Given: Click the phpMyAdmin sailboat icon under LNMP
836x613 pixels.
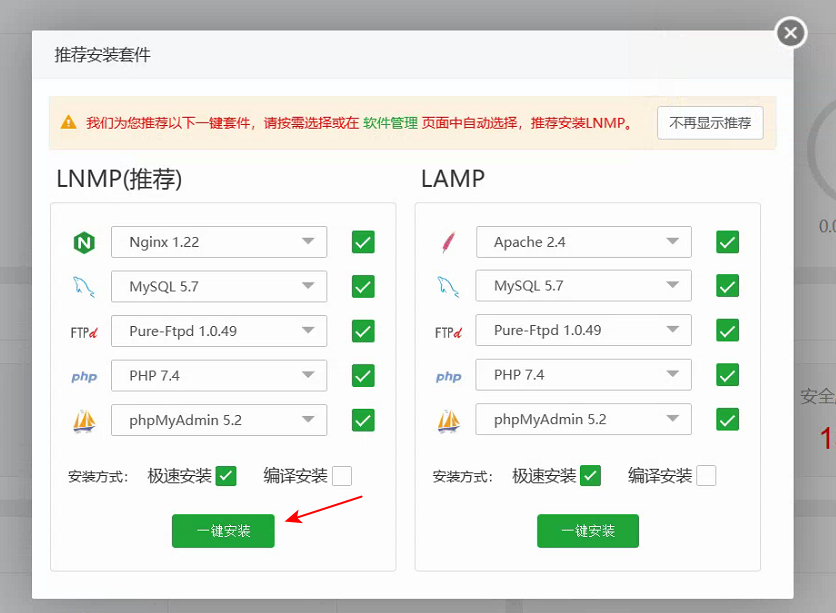Looking at the screenshot, I should click(x=85, y=419).
